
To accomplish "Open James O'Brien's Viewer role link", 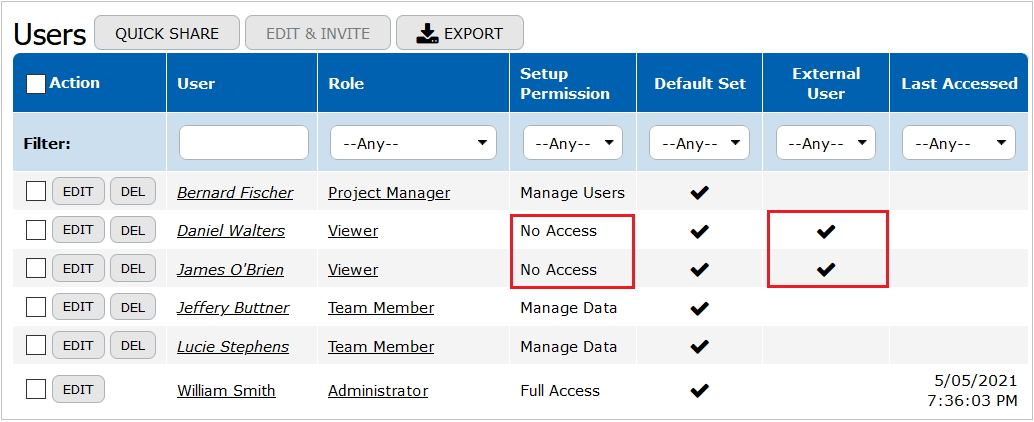I will pos(353,270).
